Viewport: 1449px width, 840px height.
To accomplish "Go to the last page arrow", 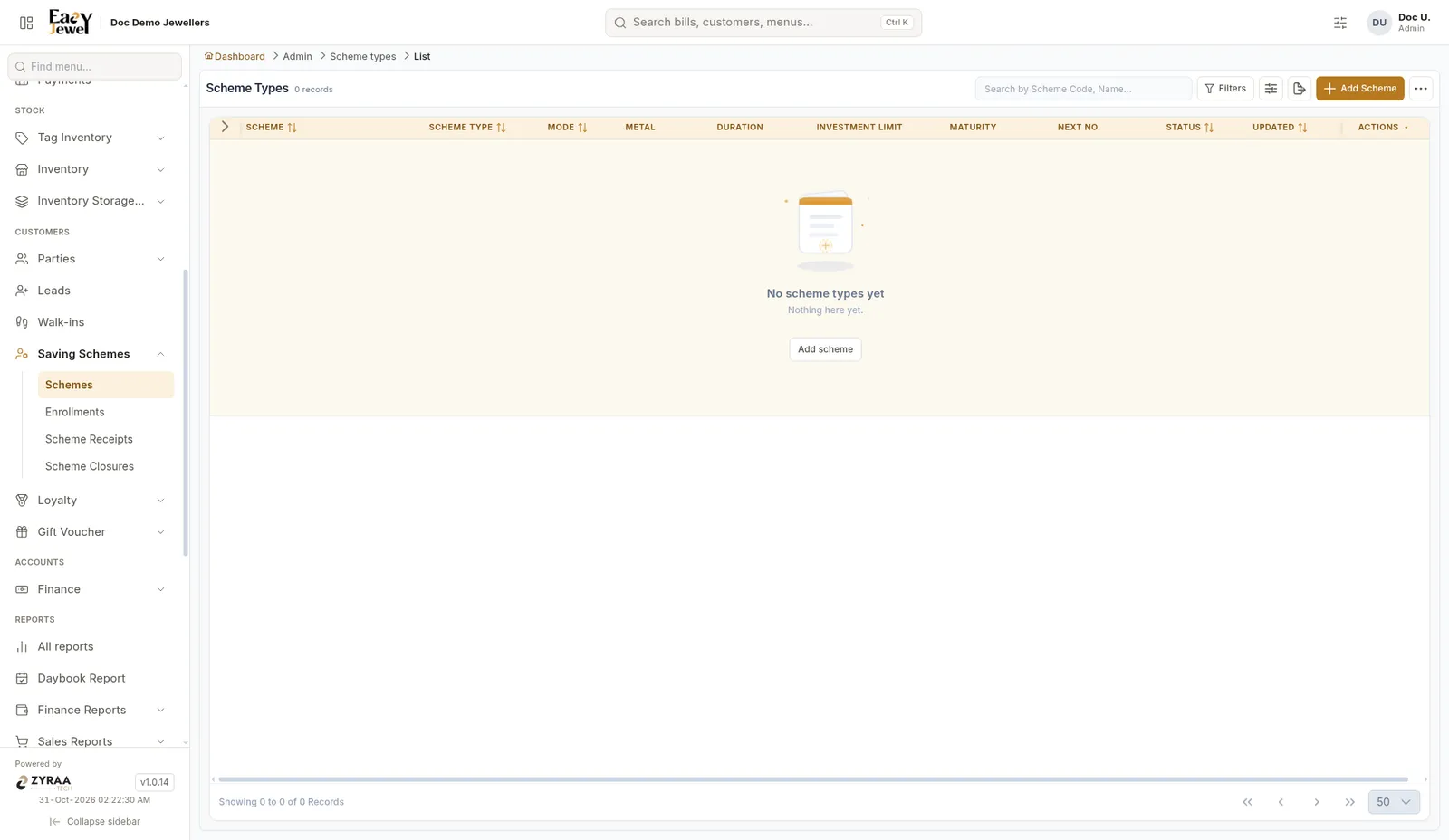I will [1350, 802].
